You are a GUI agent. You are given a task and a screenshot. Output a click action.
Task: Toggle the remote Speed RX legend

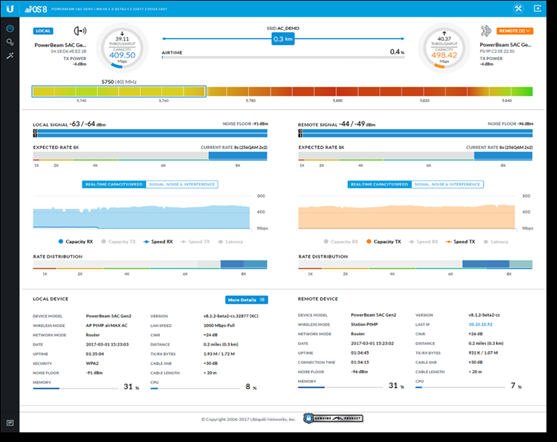pos(423,242)
